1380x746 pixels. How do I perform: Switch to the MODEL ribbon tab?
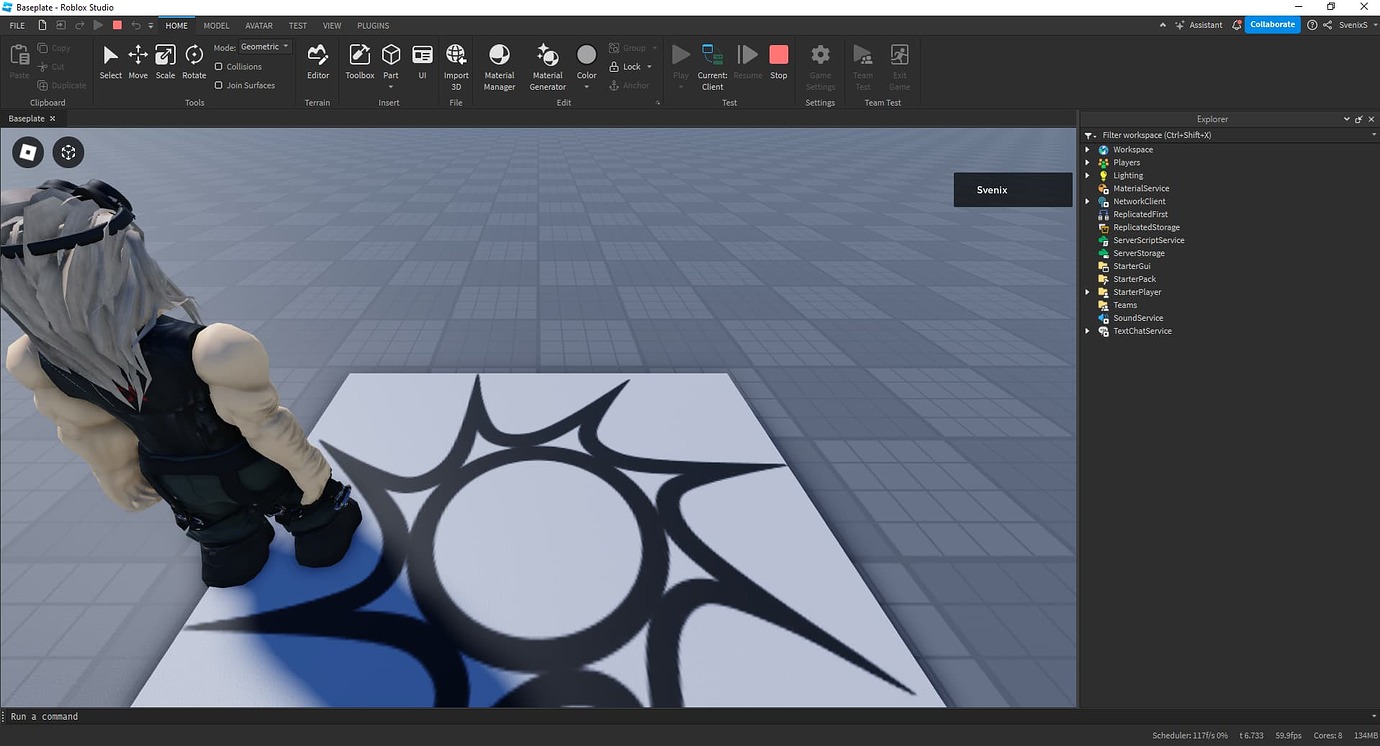click(x=216, y=25)
